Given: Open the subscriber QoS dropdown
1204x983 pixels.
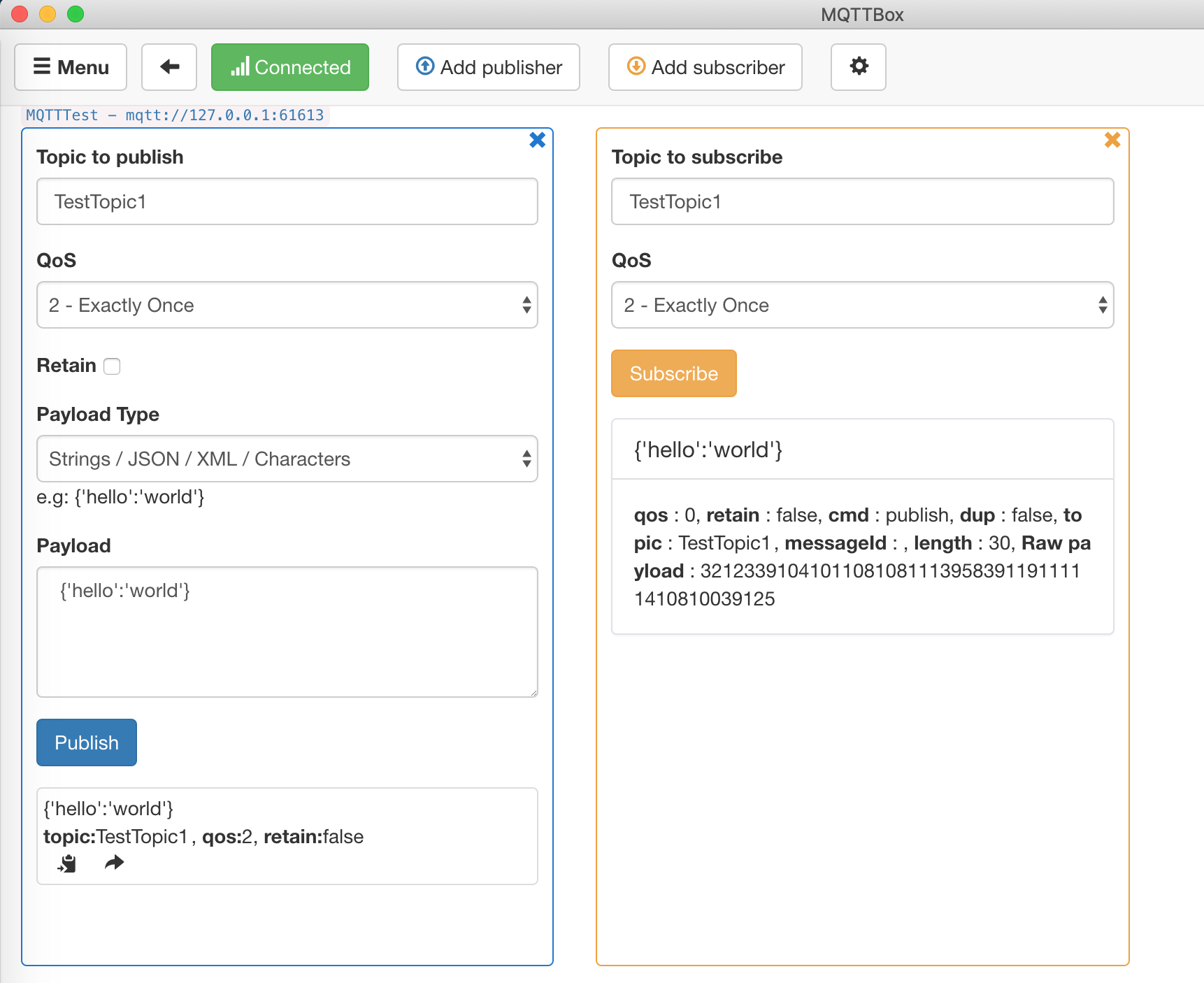Looking at the screenshot, I should click(863, 305).
